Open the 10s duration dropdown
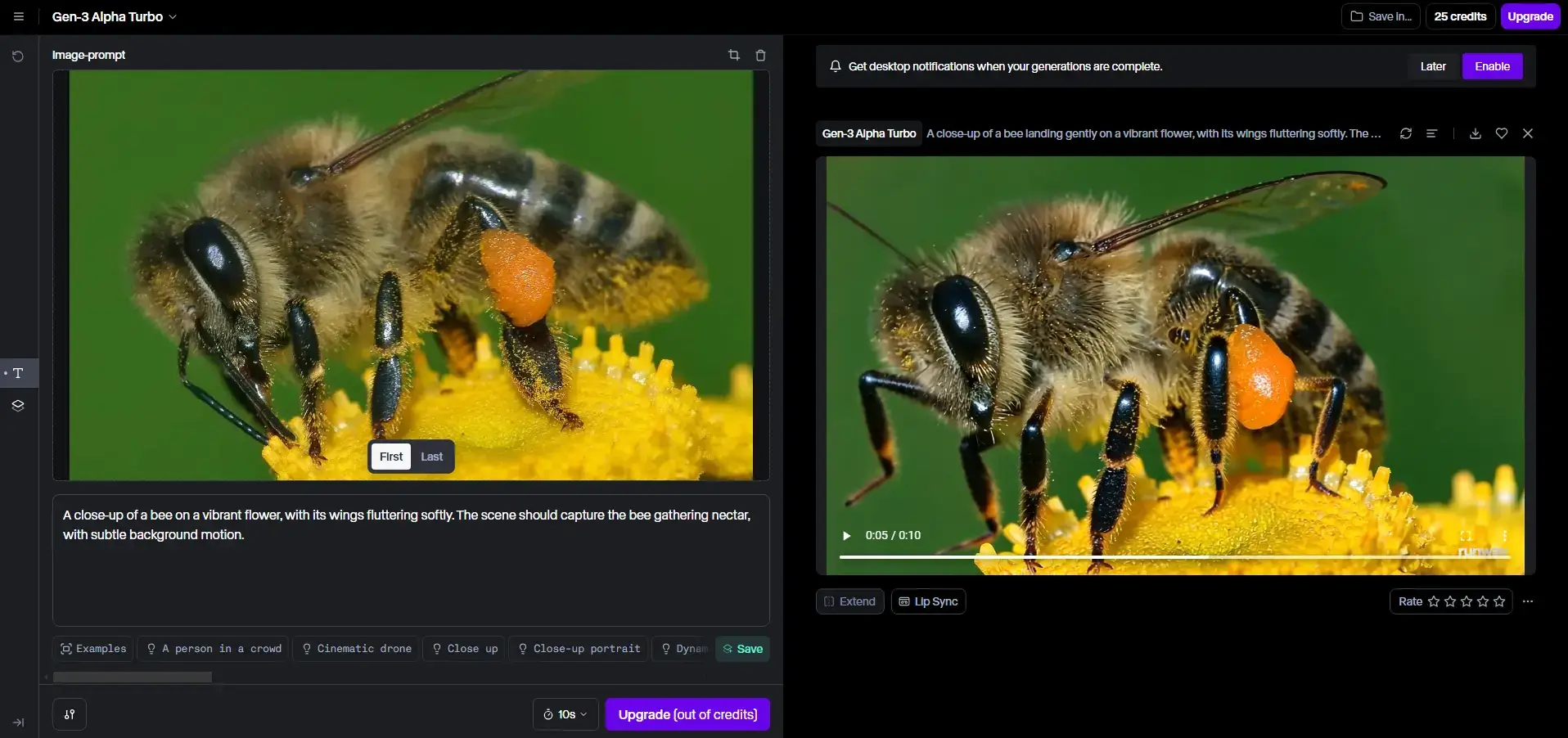This screenshot has height=738, width=1568. click(x=565, y=714)
